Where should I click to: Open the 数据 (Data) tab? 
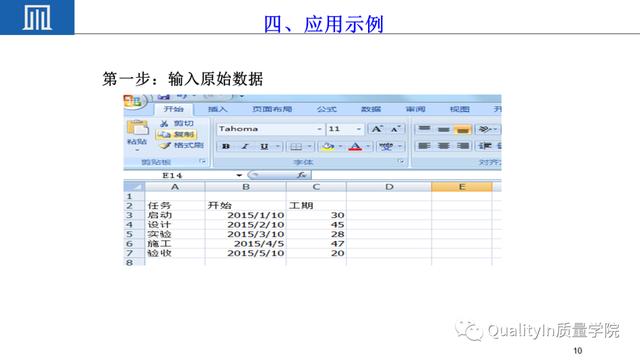click(x=371, y=109)
